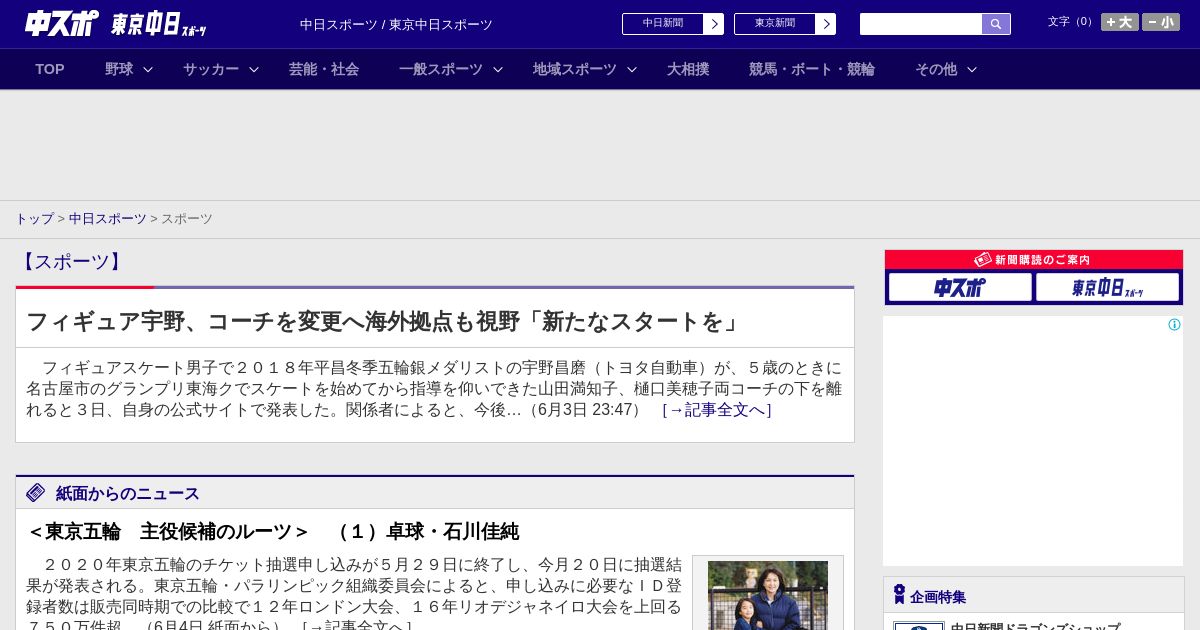
Task: Select 芸能・社会 in the navigation bar
Action: tap(324, 69)
